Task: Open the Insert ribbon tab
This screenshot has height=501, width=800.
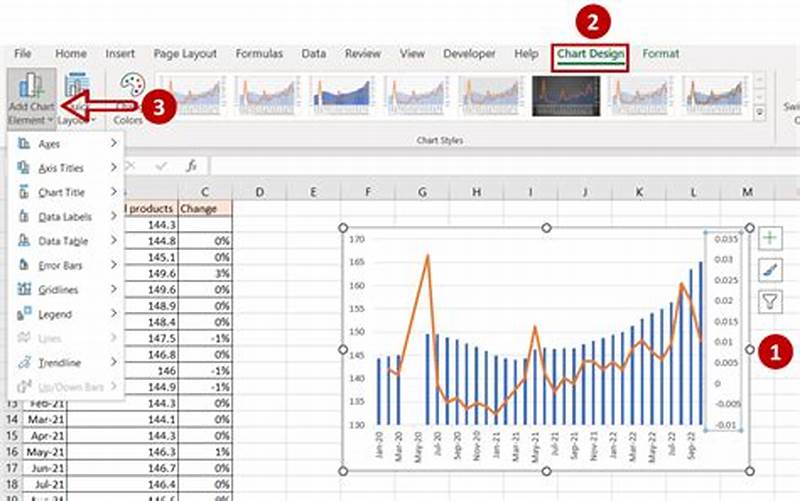Action: tap(120, 54)
